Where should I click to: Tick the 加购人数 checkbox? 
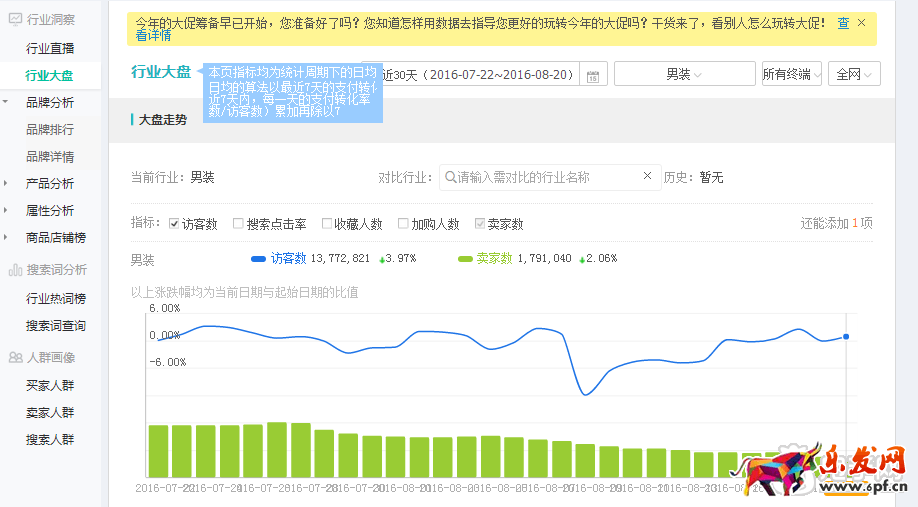pyautogui.click(x=403, y=224)
